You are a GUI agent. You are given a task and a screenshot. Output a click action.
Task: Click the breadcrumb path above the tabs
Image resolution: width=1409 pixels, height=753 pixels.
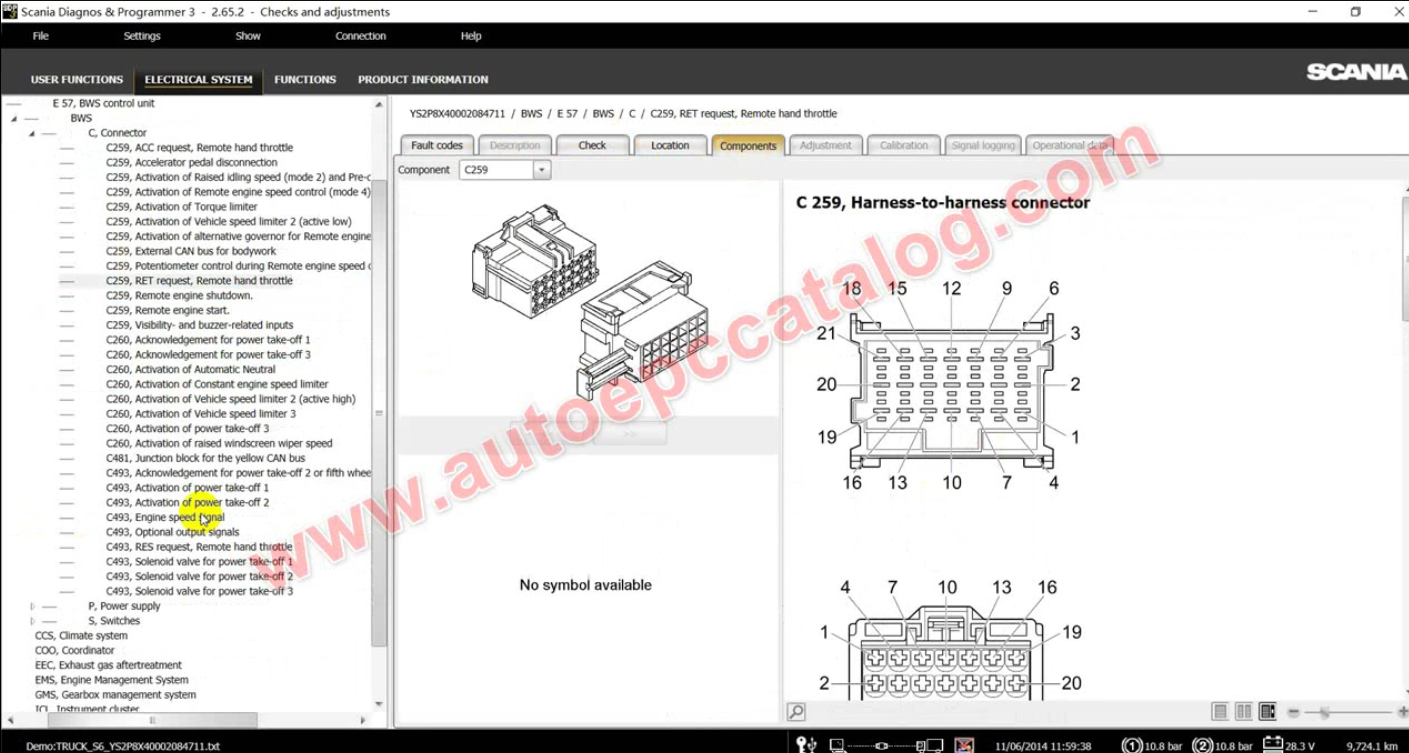(x=623, y=114)
